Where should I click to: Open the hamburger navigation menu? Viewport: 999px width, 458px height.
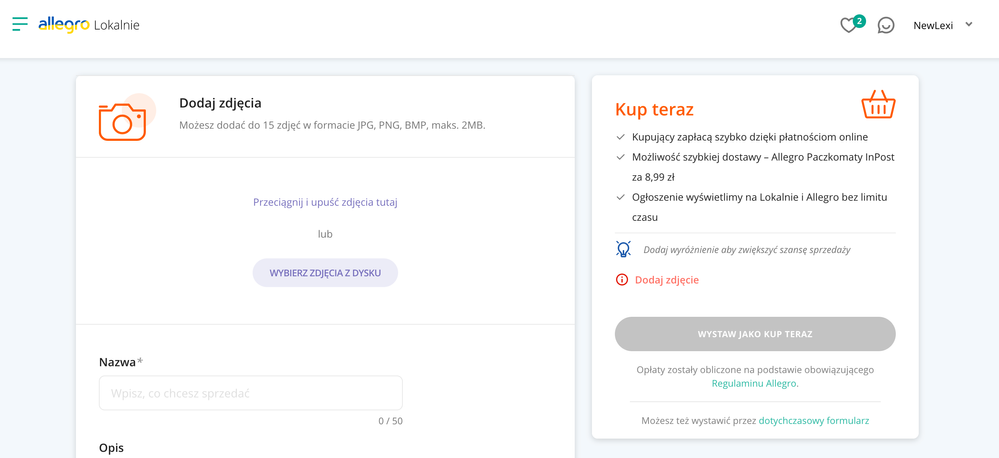coord(20,24)
